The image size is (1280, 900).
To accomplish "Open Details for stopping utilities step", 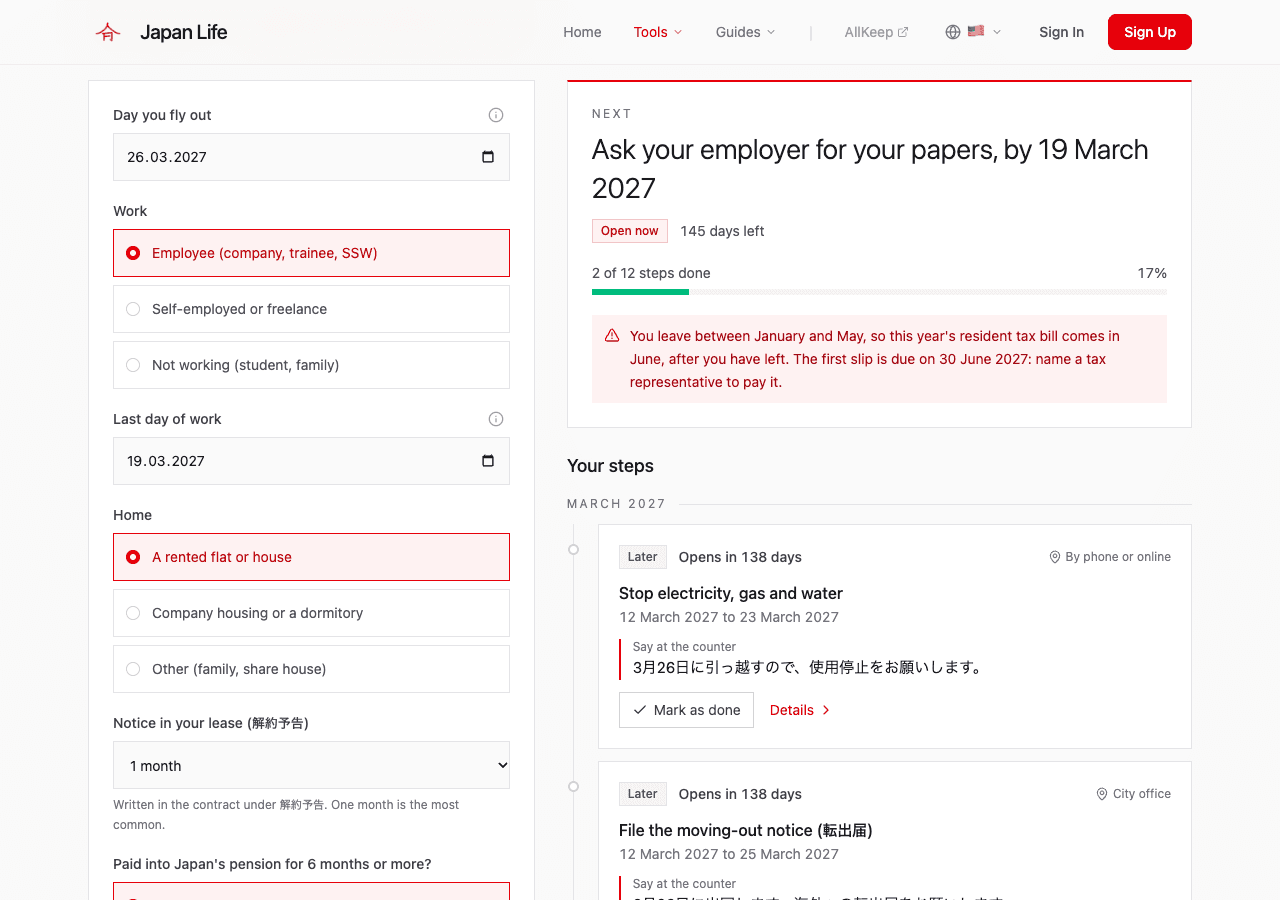I will [x=800, y=710].
